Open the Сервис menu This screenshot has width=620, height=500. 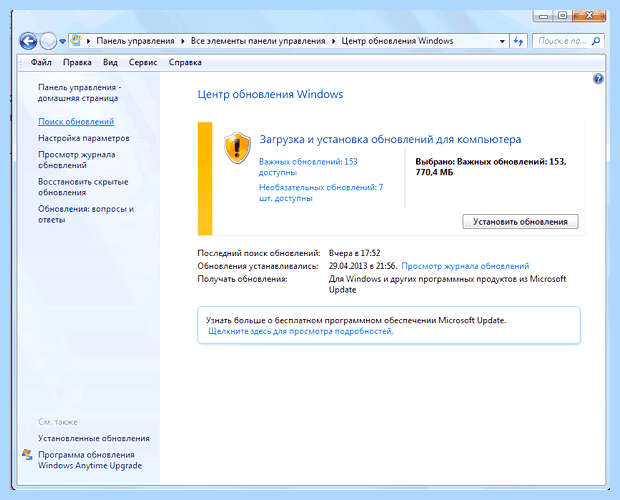point(143,62)
